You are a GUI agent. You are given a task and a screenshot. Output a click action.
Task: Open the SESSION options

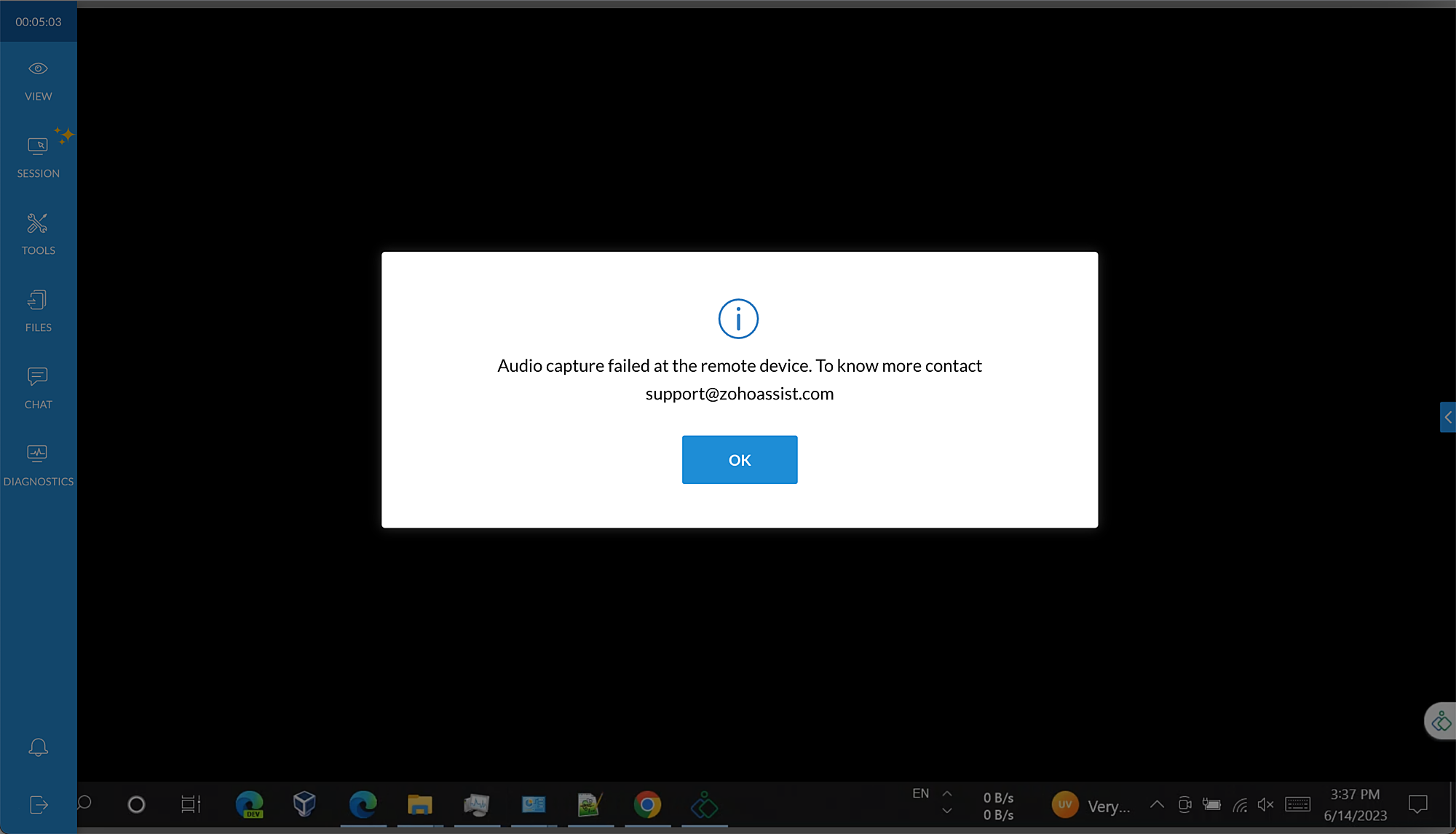coord(38,157)
